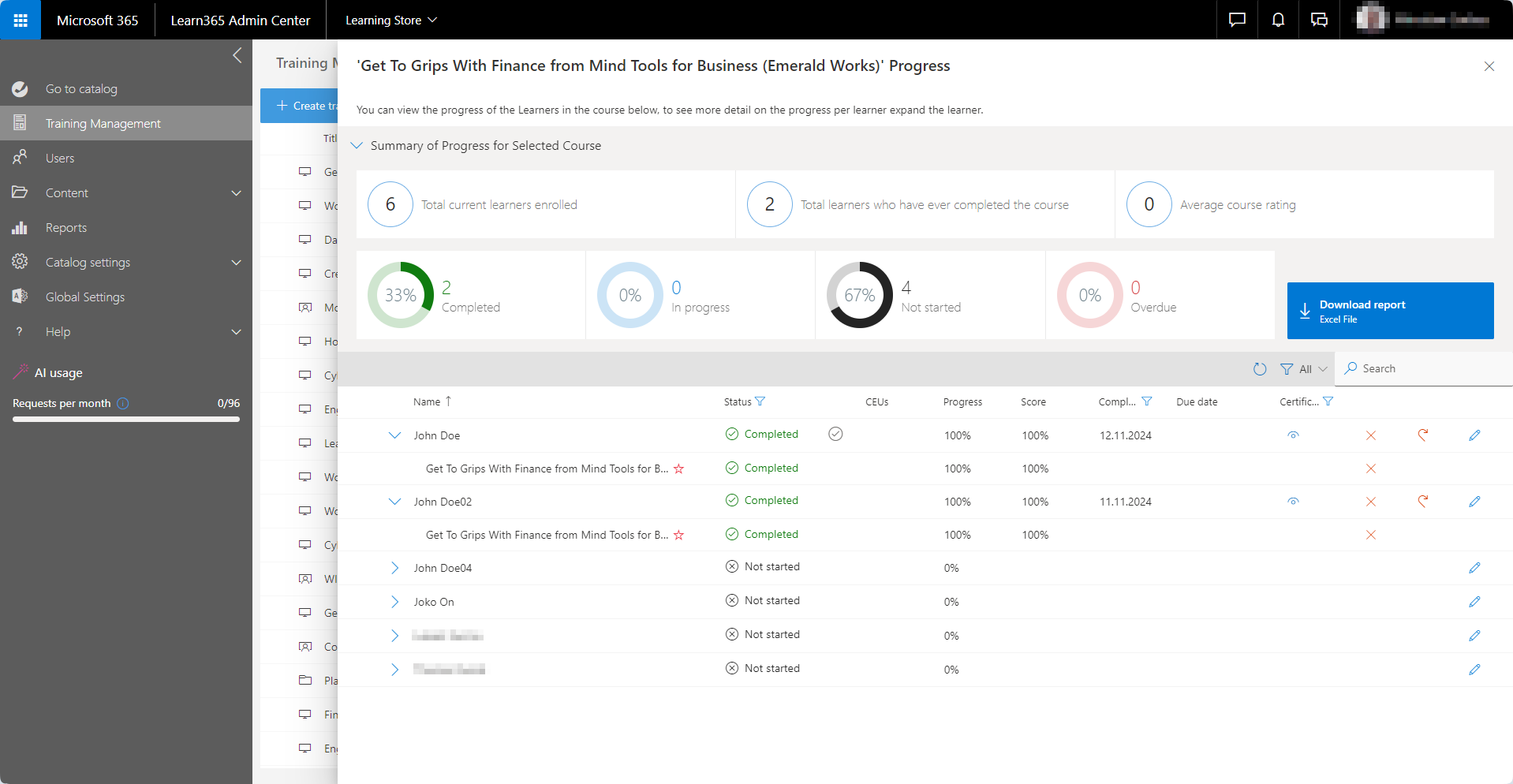Filter by Certificate column

(1328, 401)
